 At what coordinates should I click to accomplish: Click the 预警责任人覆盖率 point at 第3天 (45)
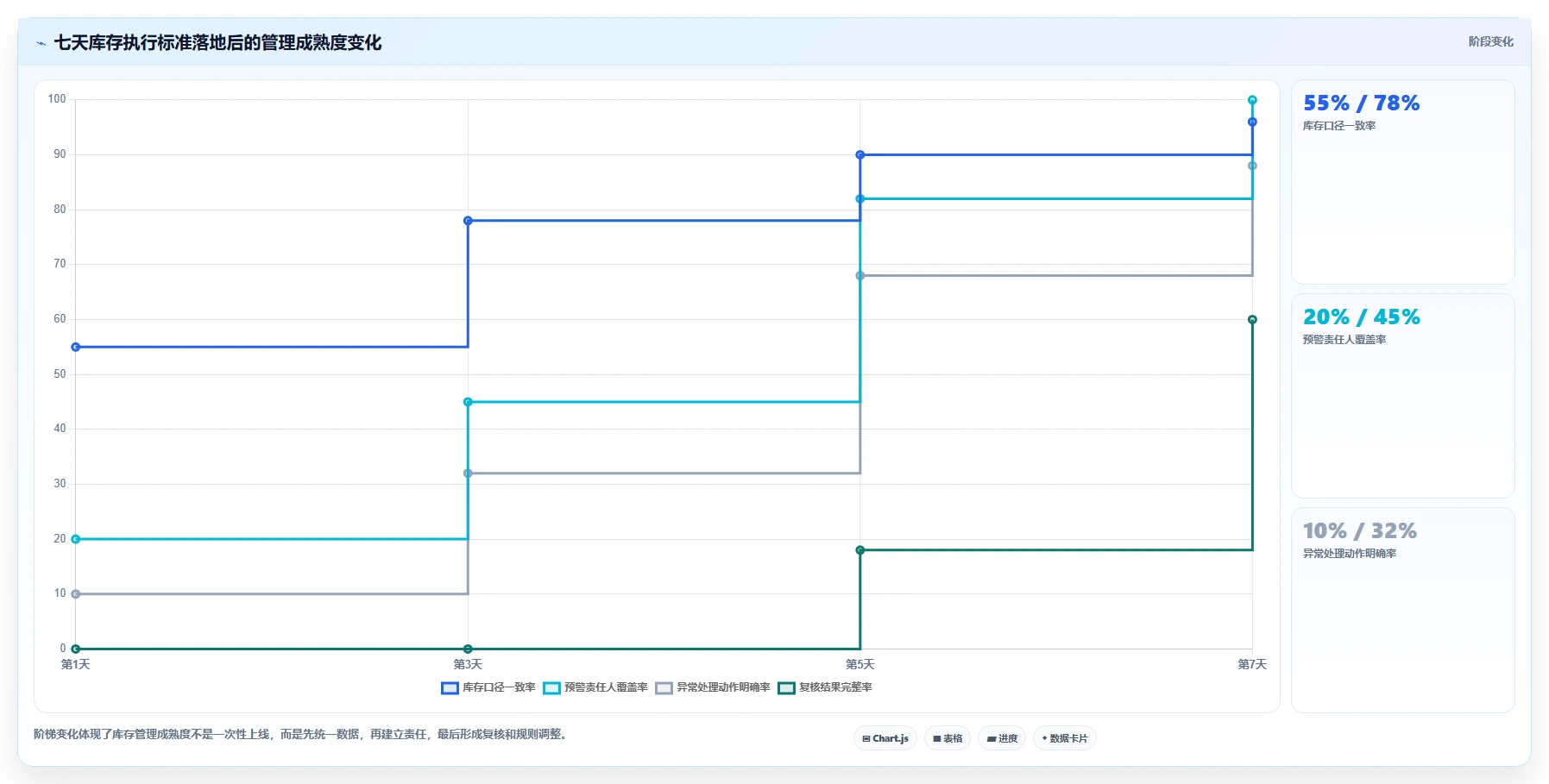tap(468, 402)
